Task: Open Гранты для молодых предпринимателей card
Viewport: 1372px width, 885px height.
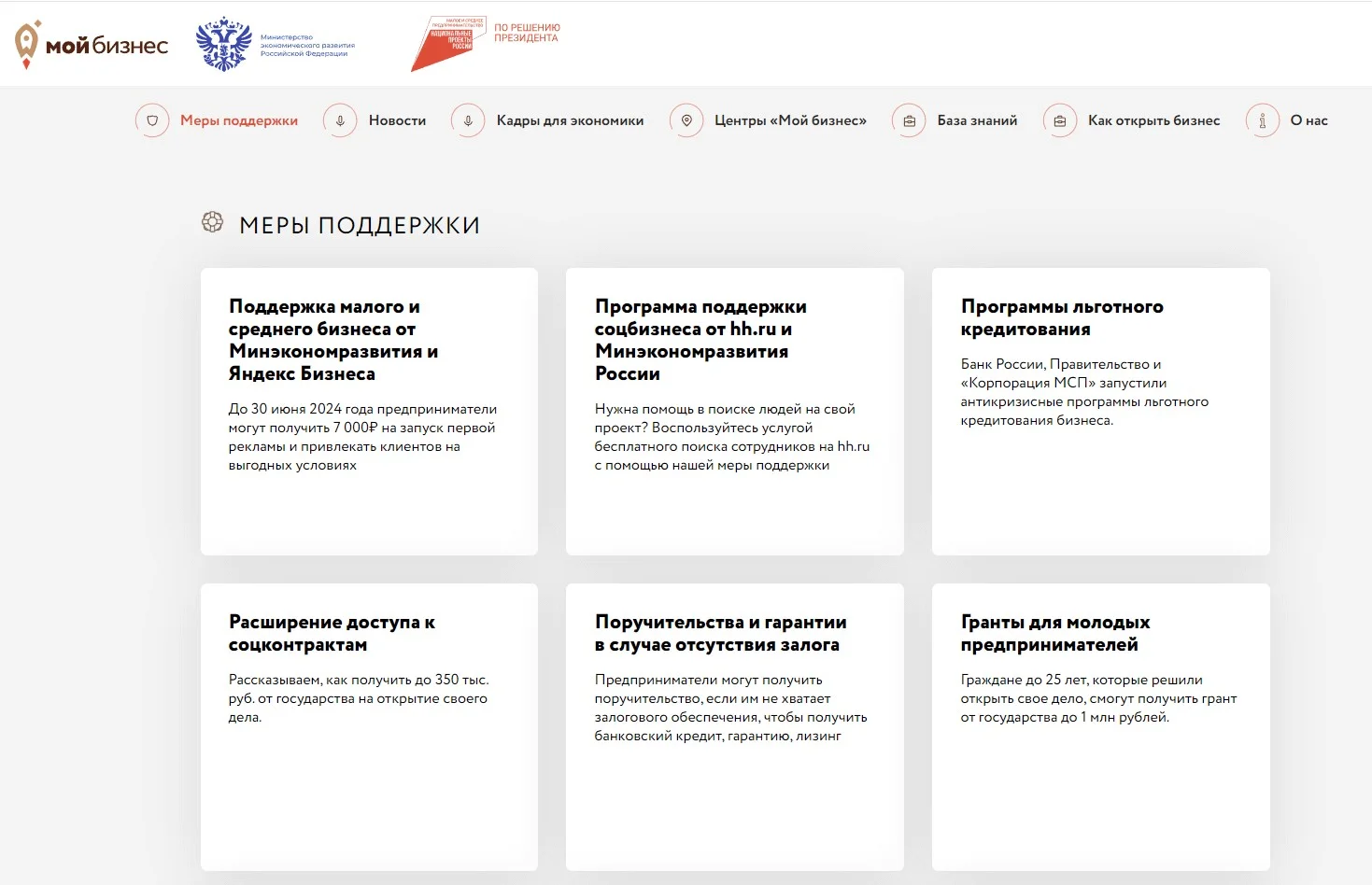Action: pos(1101,727)
